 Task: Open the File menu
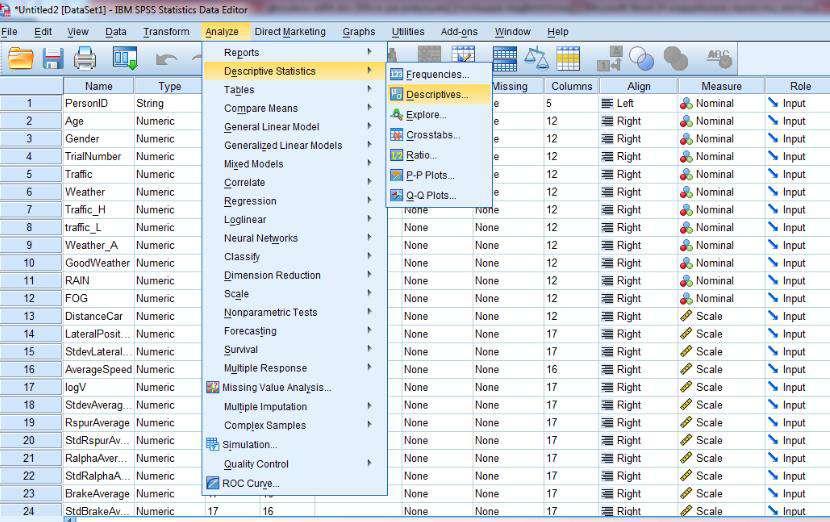pyautogui.click(x=9, y=32)
